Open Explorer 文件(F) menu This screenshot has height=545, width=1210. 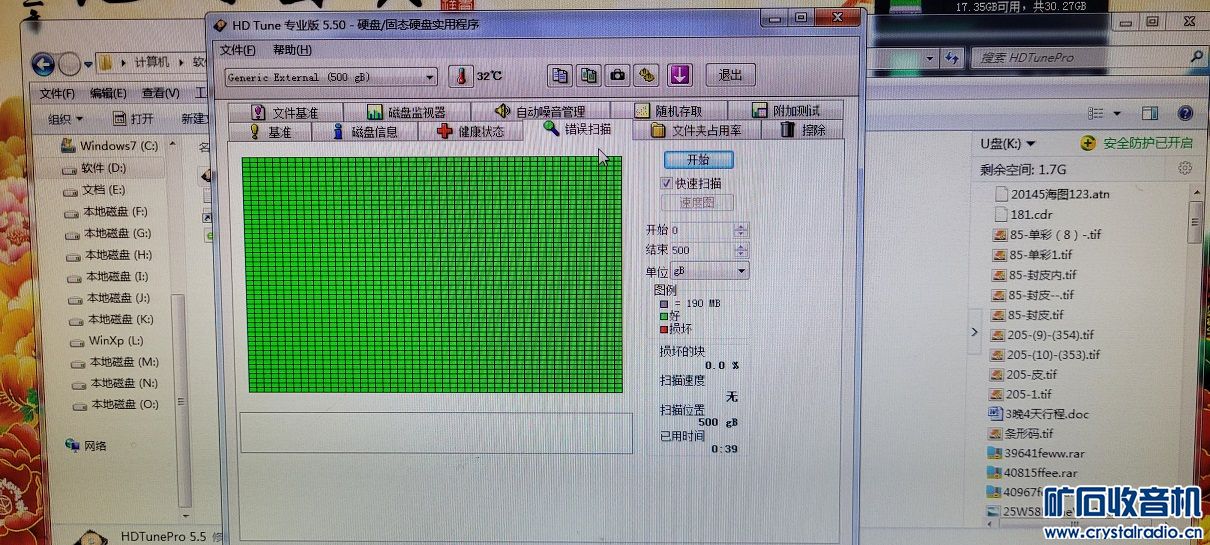coord(57,93)
